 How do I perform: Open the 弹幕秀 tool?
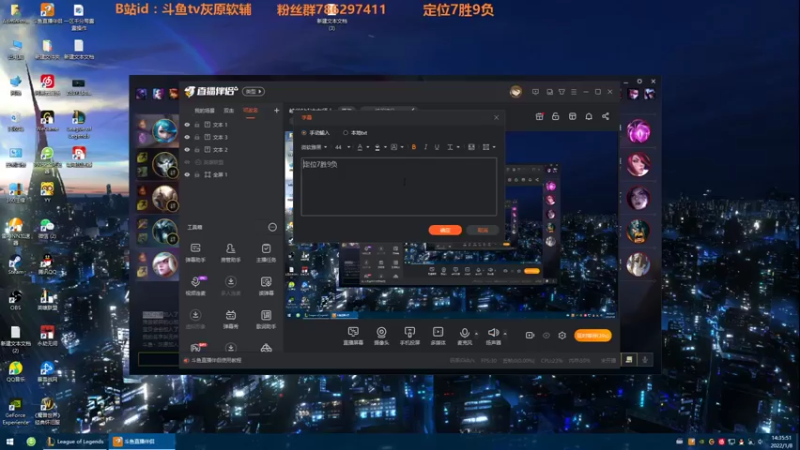[231, 319]
